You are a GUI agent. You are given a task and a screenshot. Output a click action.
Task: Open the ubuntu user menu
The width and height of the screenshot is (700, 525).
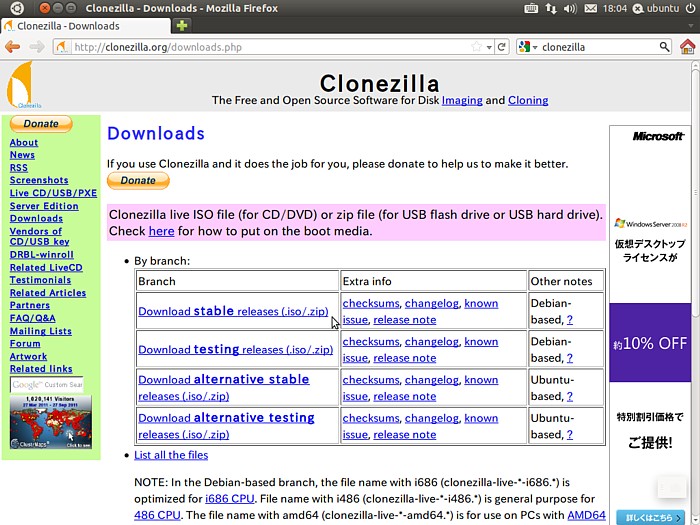pyautogui.click(x=656, y=8)
